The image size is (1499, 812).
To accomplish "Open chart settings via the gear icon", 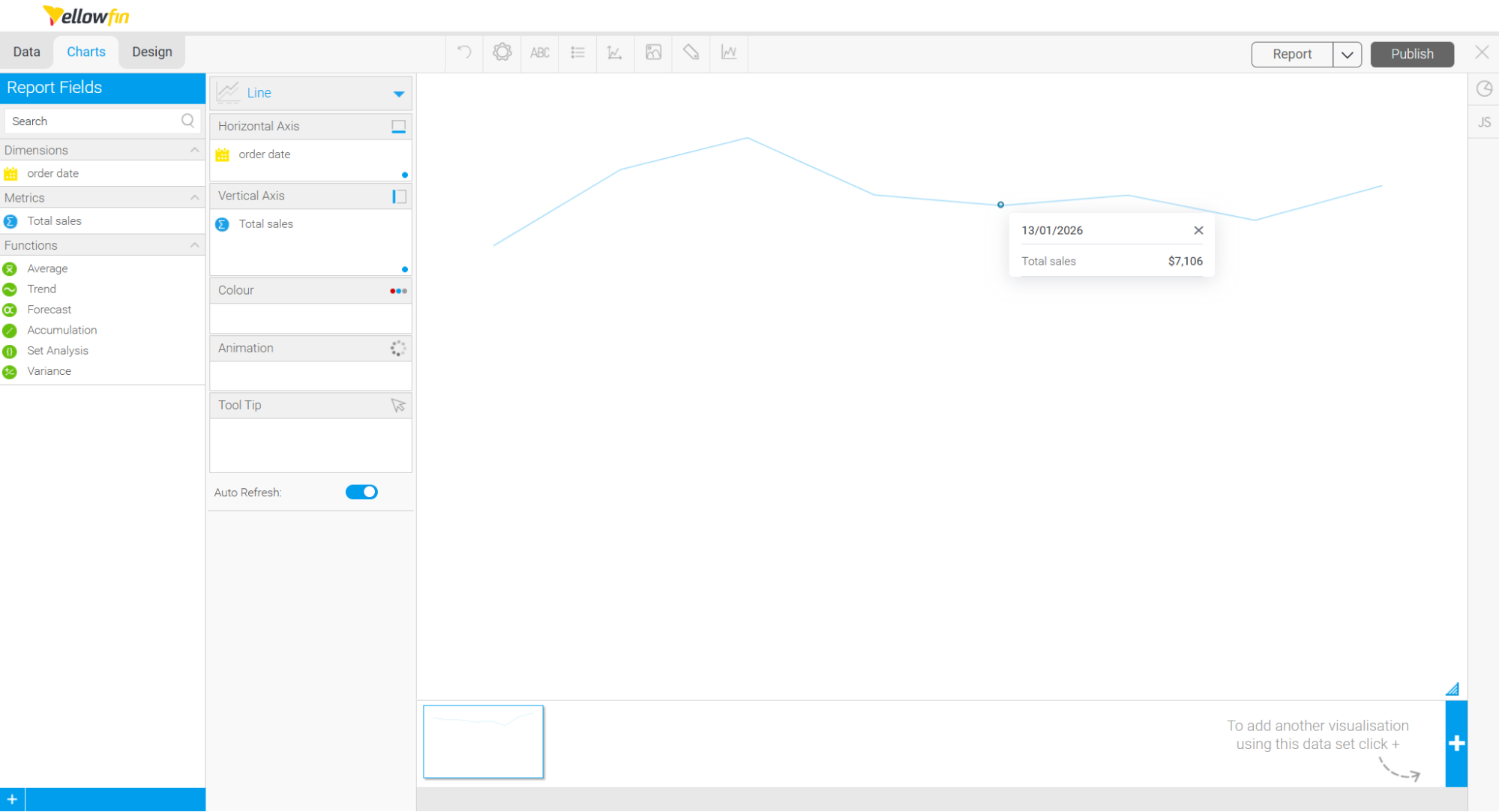I will 502,52.
